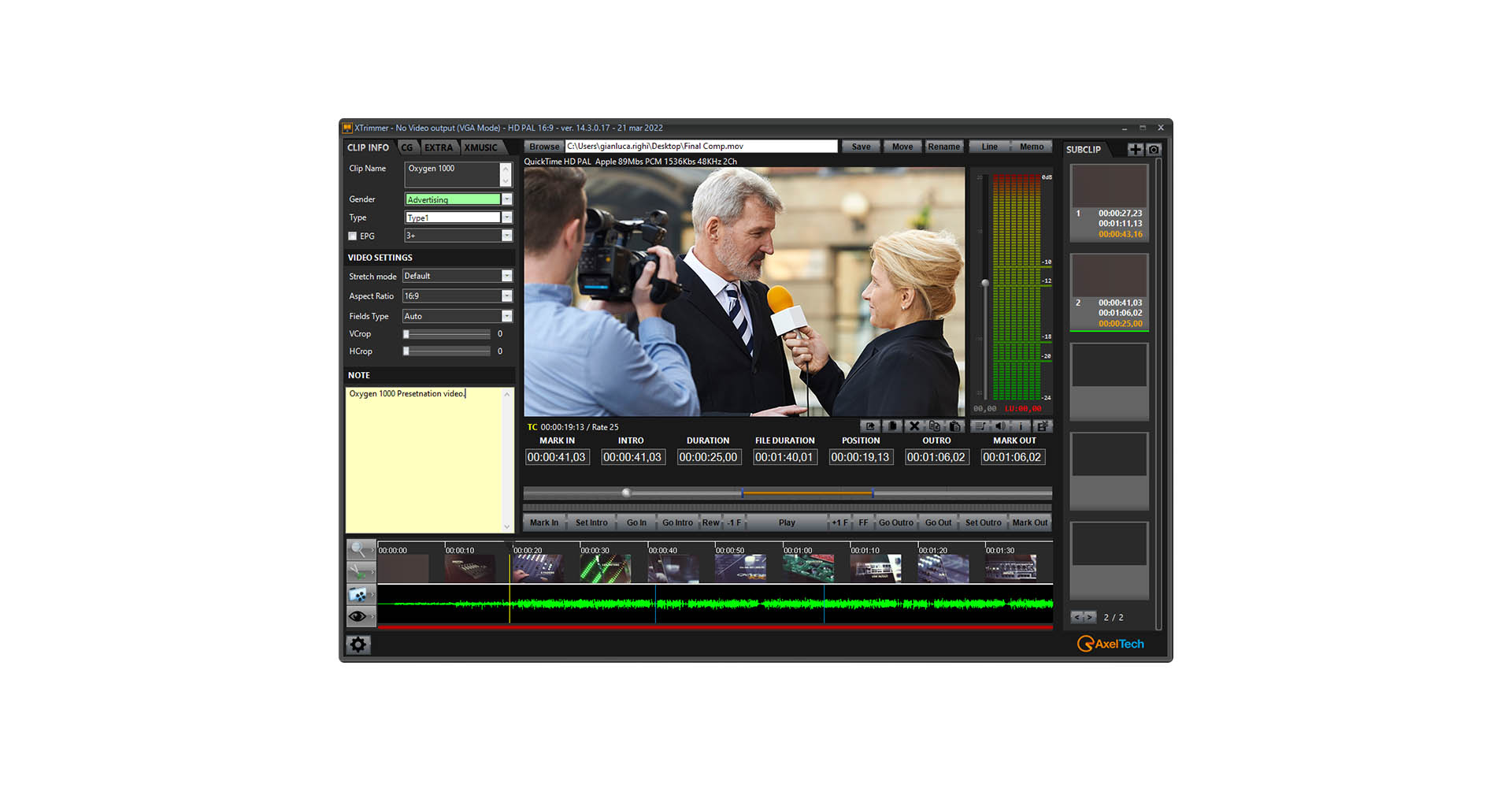This screenshot has width=1512, height=788.
Task: Toggle the Line button in the top bar
Action: 989,147
